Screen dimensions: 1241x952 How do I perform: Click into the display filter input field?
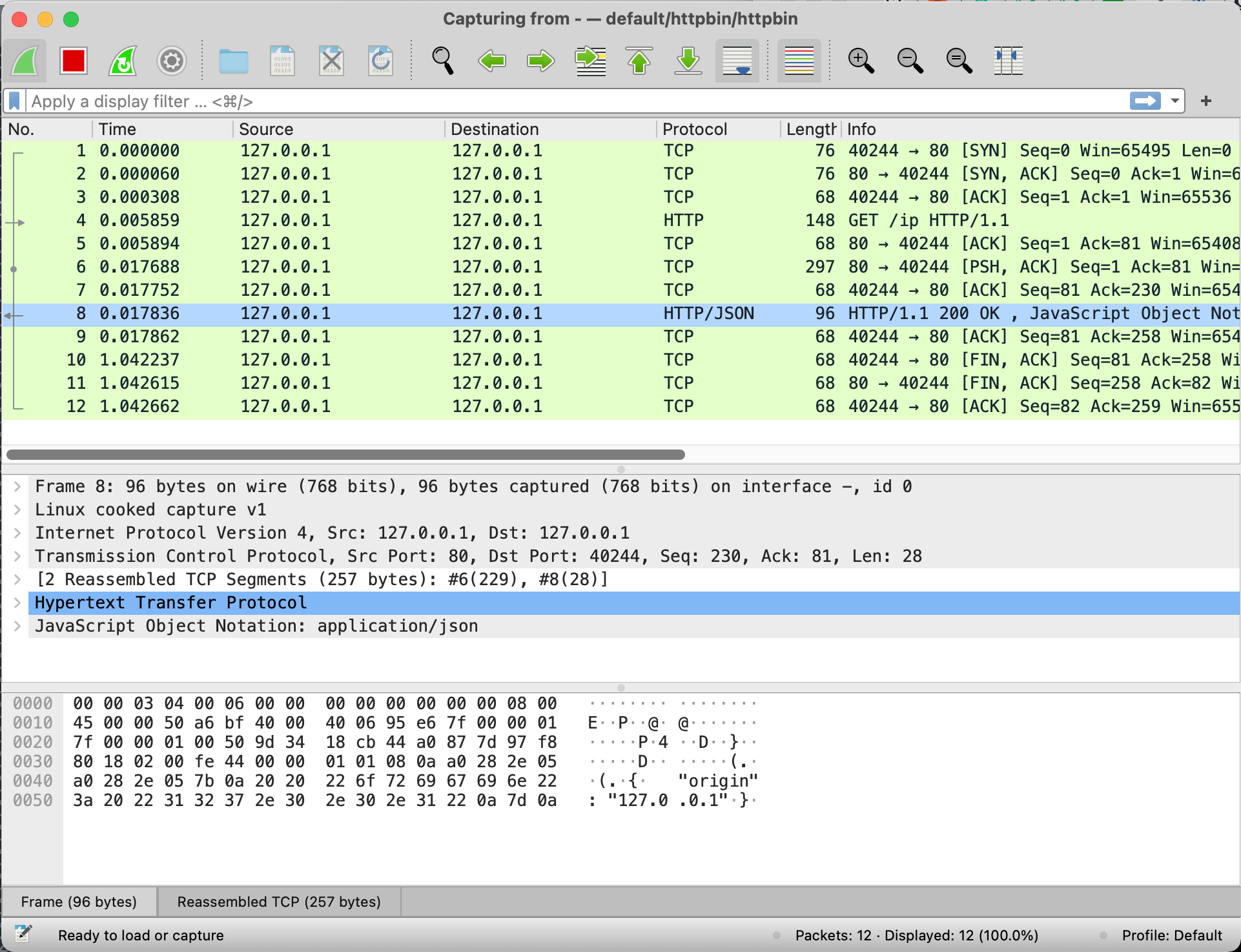(x=517, y=101)
